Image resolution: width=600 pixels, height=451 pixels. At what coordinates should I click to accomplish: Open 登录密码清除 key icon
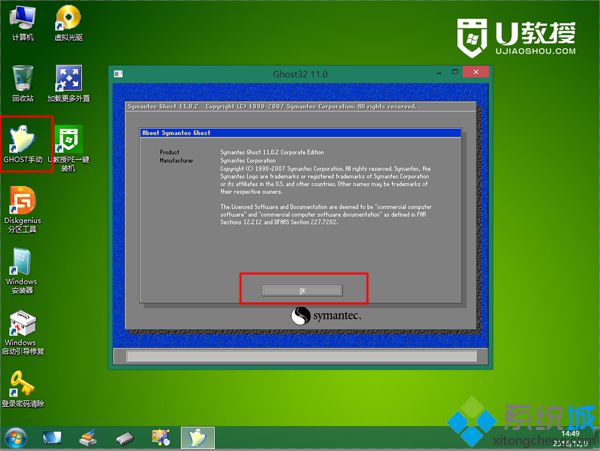tap(23, 389)
